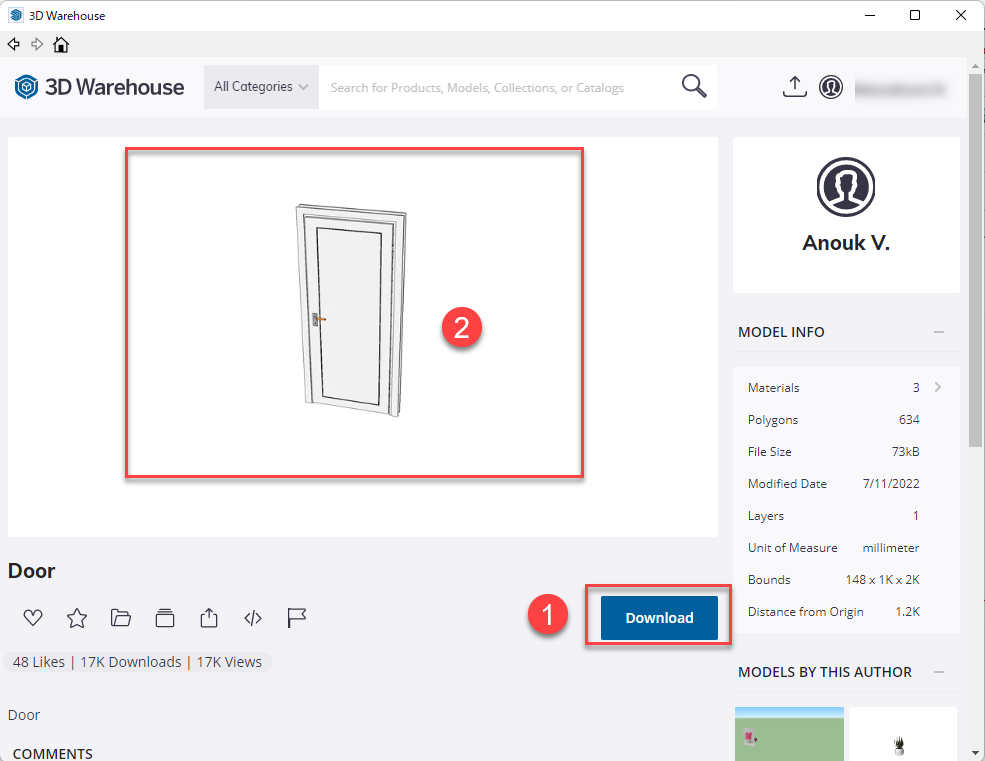Go to home with the house icon

61,44
